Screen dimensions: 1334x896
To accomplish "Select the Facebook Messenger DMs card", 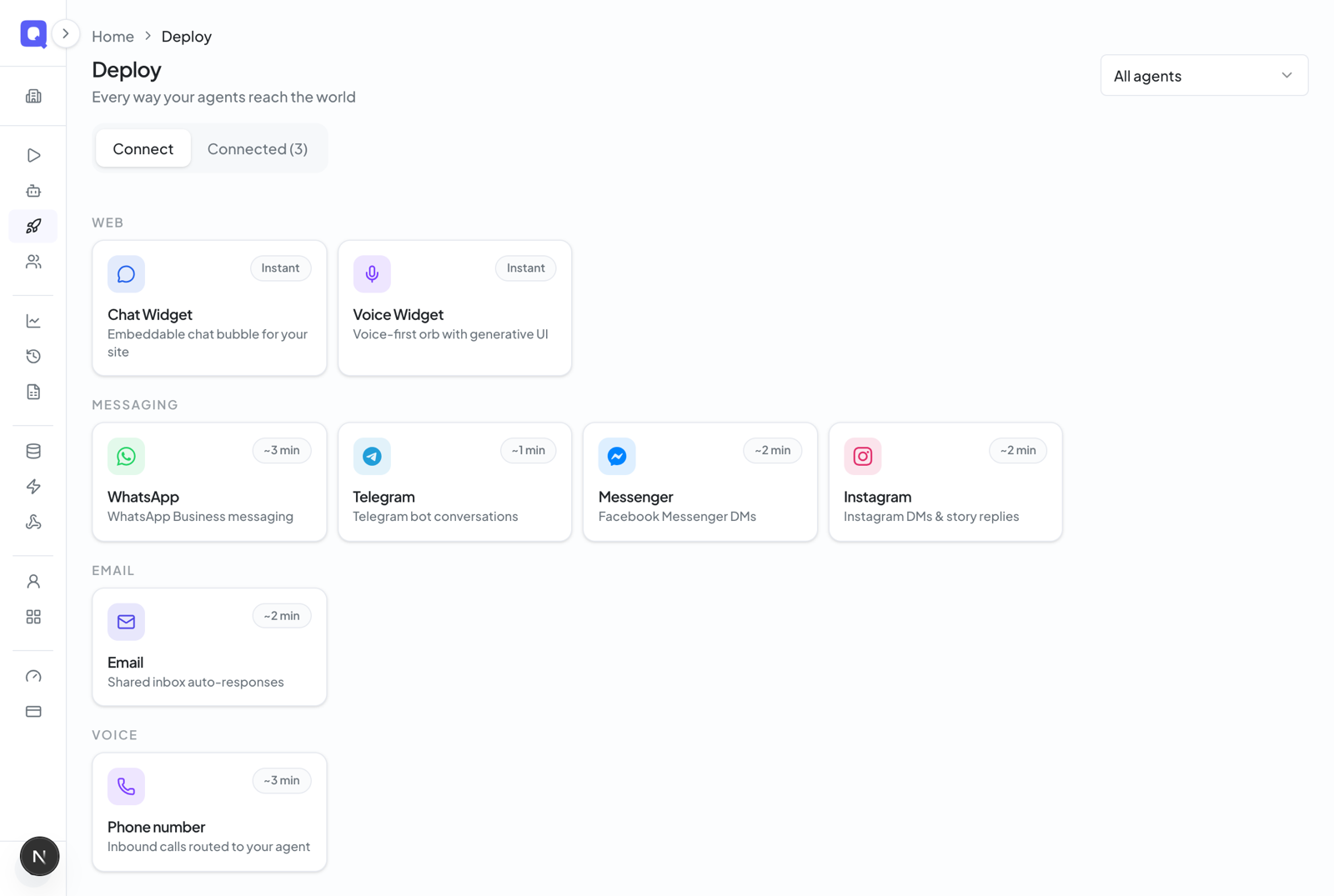I will (700, 482).
